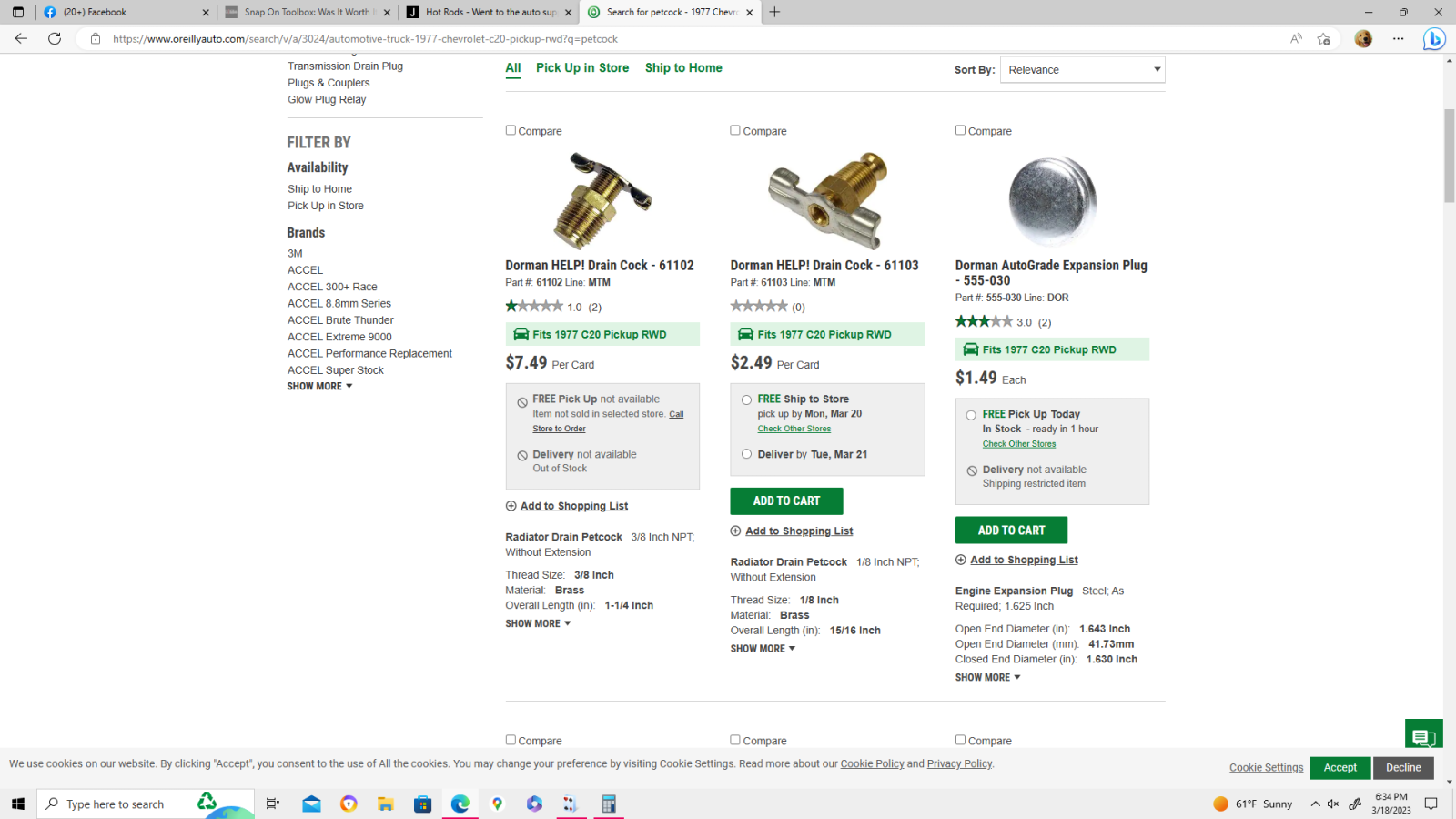Viewport: 1456px width, 819px height.
Task: Open notification center icon
Action: tap(1431, 804)
